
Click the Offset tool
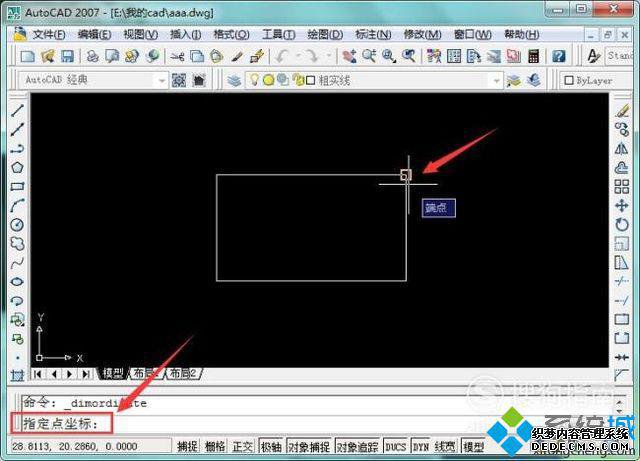622,167
